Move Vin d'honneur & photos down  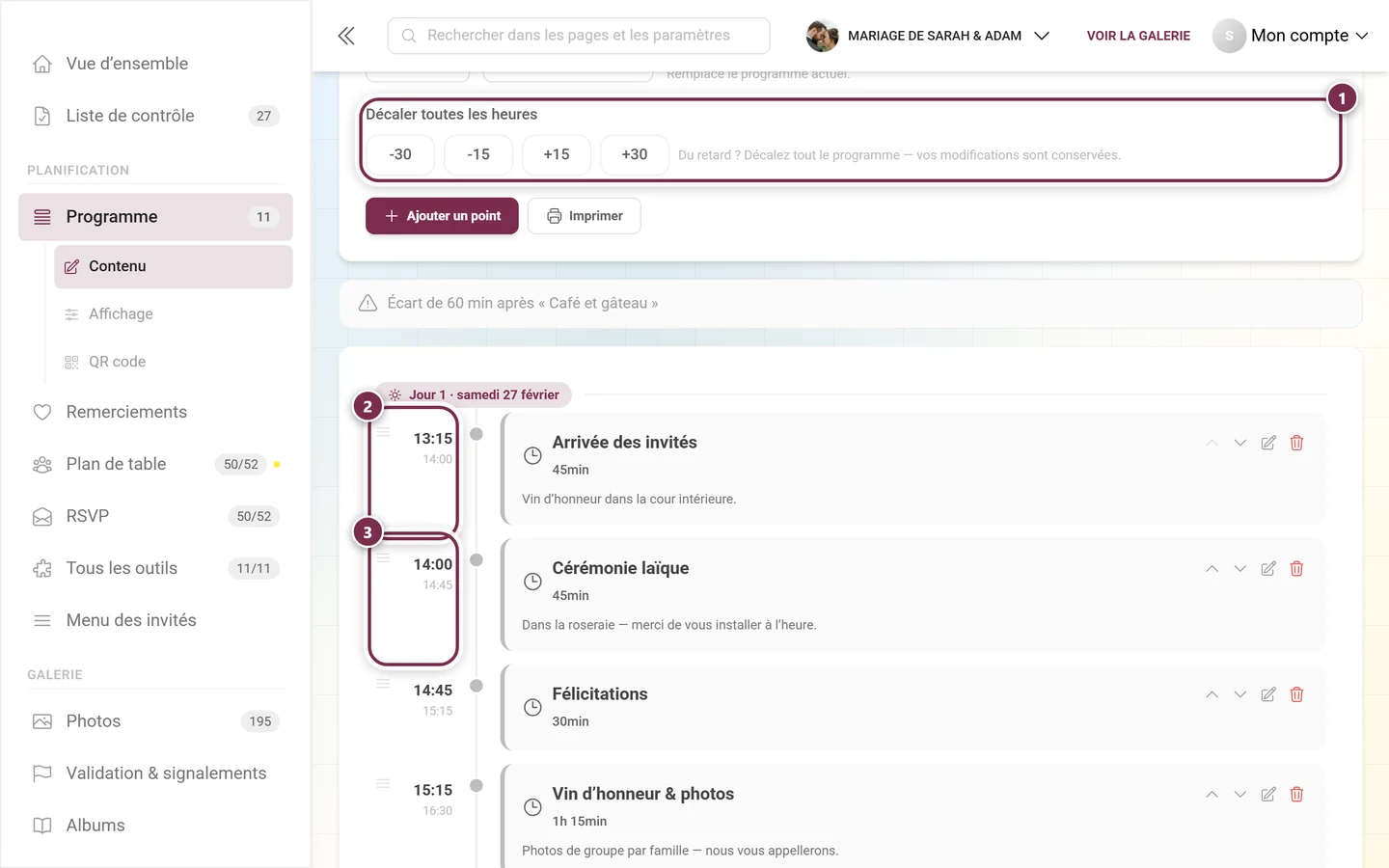tap(1240, 795)
